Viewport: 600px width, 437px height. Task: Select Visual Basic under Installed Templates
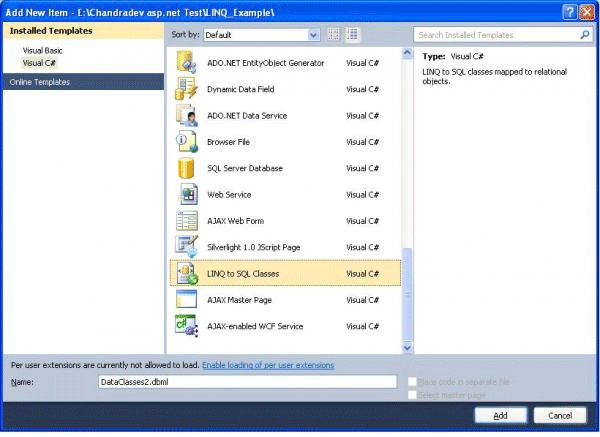click(x=42, y=50)
